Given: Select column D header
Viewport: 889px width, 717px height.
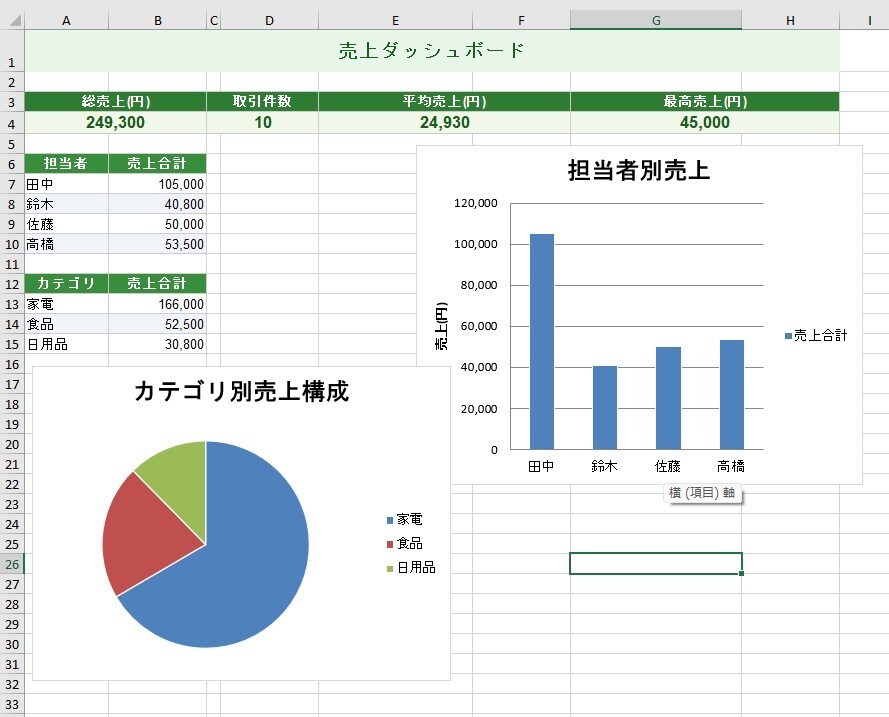Looking at the screenshot, I should pos(269,21).
